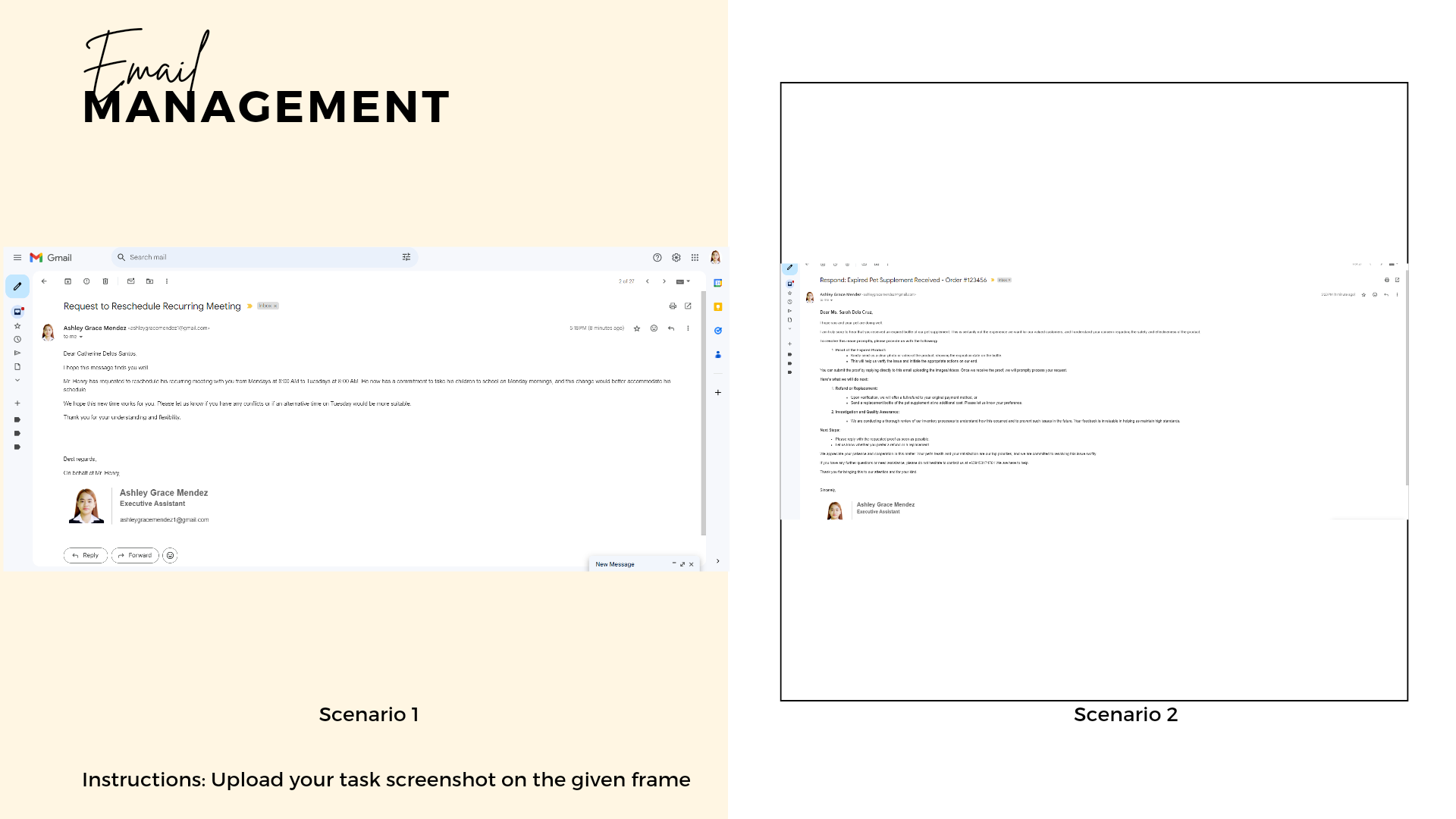Toggle the main menu hamburger
This screenshot has width=1456, height=819.
pyautogui.click(x=17, y=258)
